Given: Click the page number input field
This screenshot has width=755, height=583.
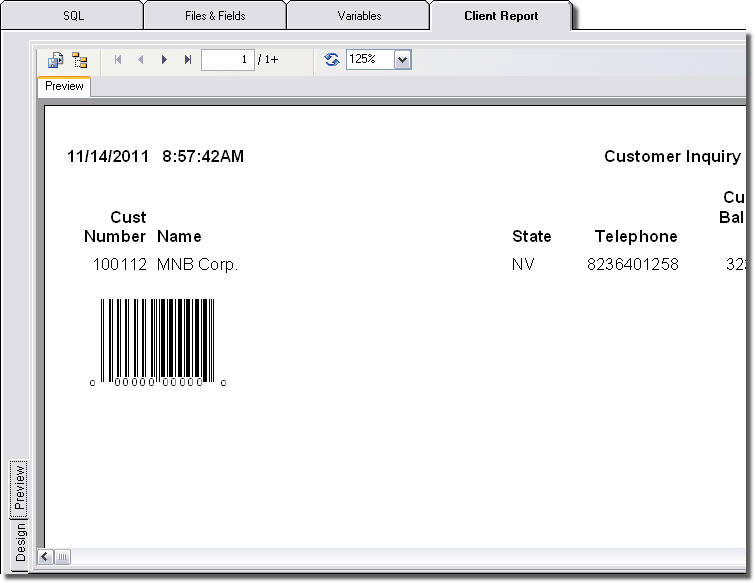Looking at the screenshot, I should 227,60.
